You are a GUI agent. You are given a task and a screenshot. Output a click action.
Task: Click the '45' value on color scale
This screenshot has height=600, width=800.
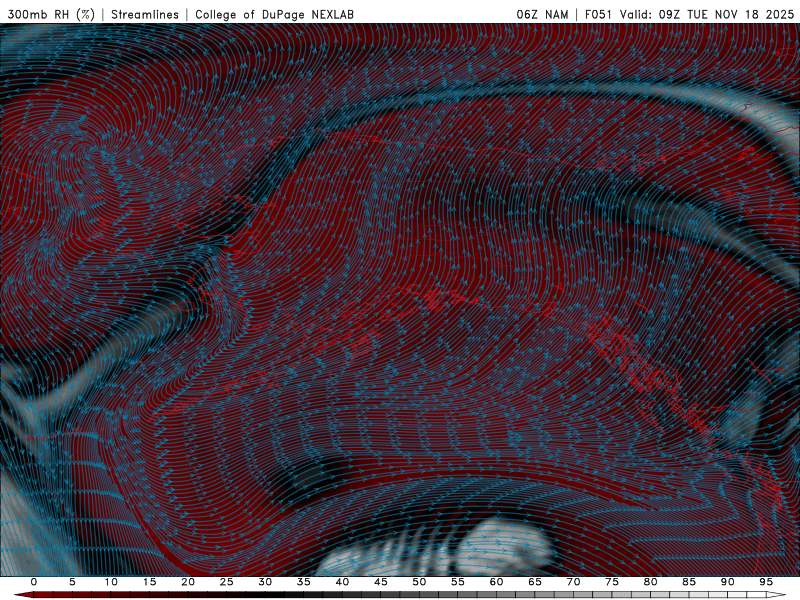(x=381, y=582)
